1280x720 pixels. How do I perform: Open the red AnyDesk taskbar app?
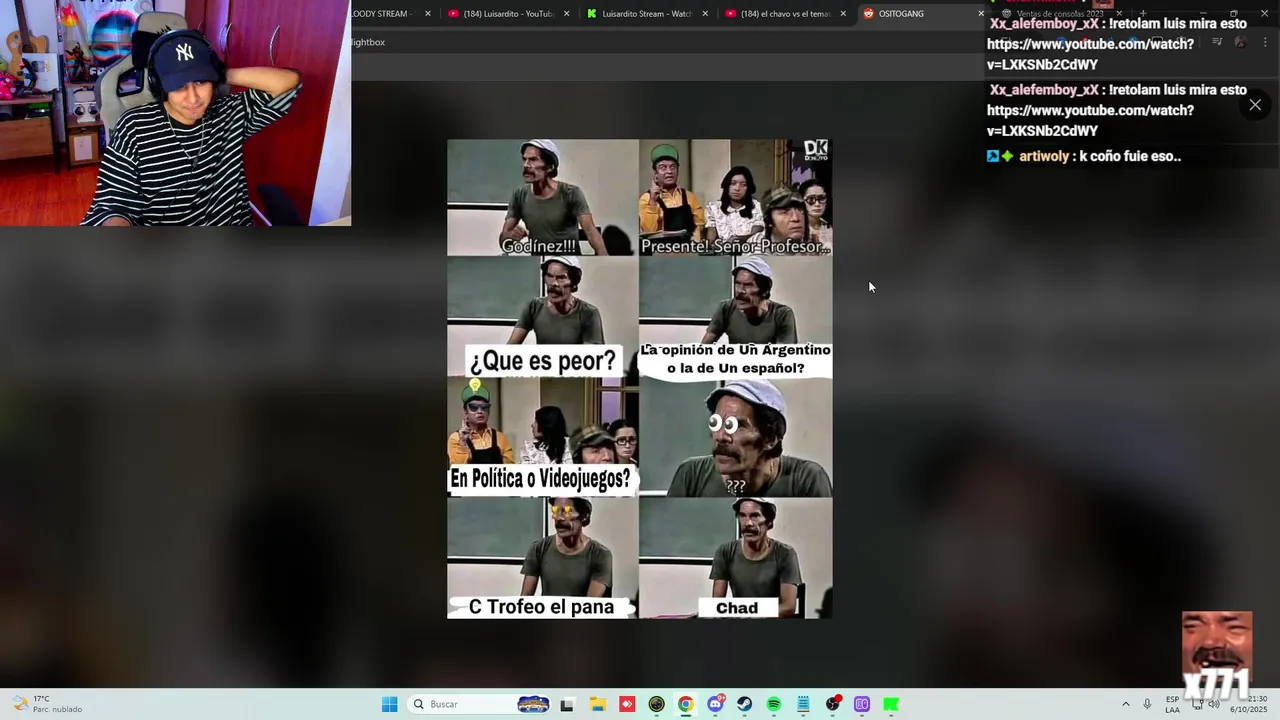(x=627, y=704)
